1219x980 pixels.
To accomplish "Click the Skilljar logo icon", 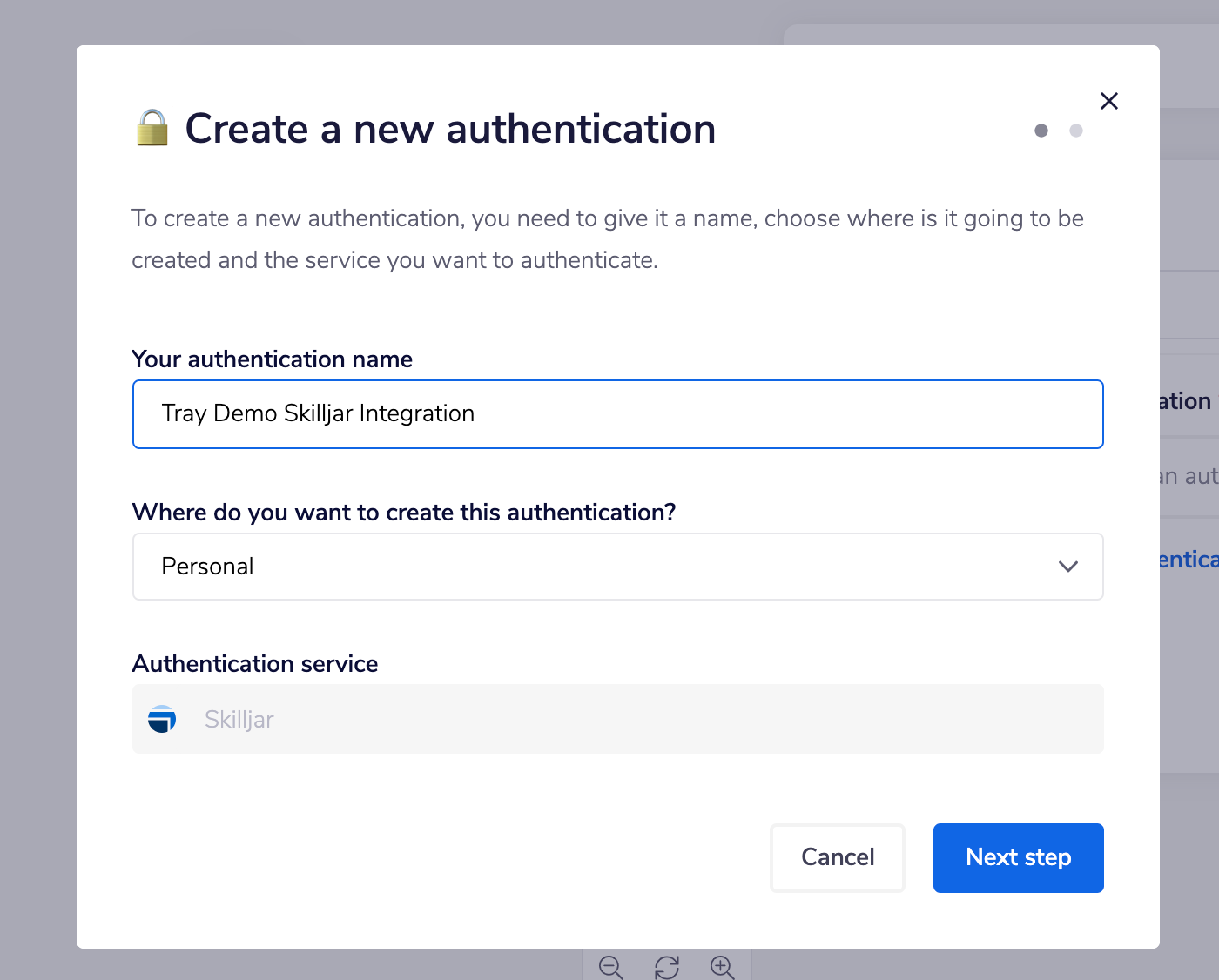I will pos(162,719).
